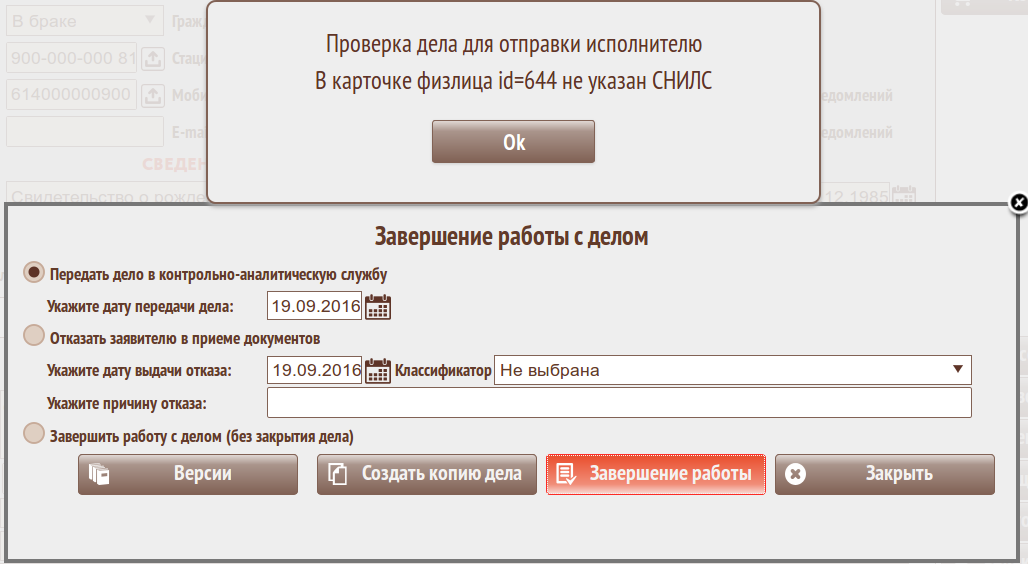The image size is (1028, 564).
Task: Select 'Передать дело в контрольно-аналитическую службу' option
Action: click(34, 272)
